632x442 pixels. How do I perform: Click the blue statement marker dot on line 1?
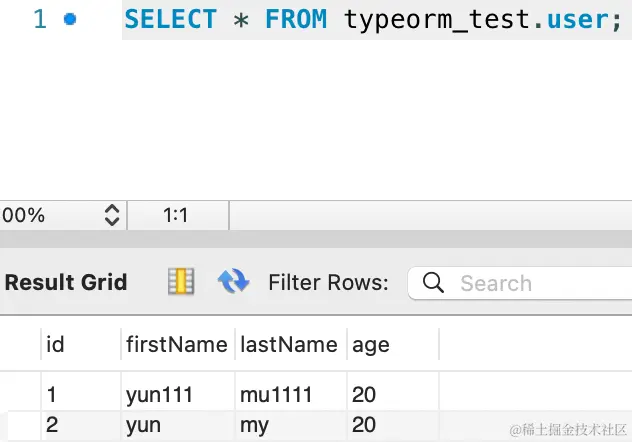click(69, 19)
